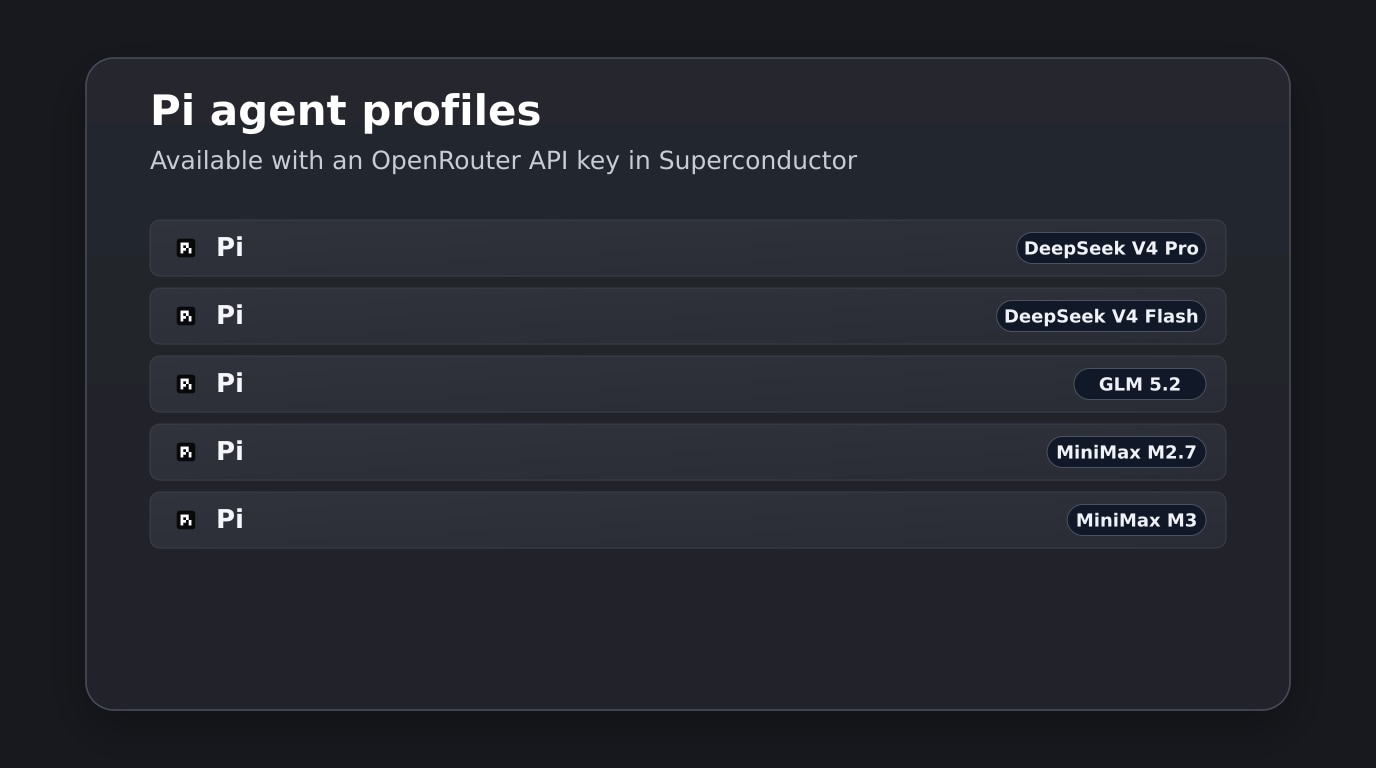1376x768 pixels.
Task: Click the Pi label in the MiniMax M3 row
Action: coord(230,519)
